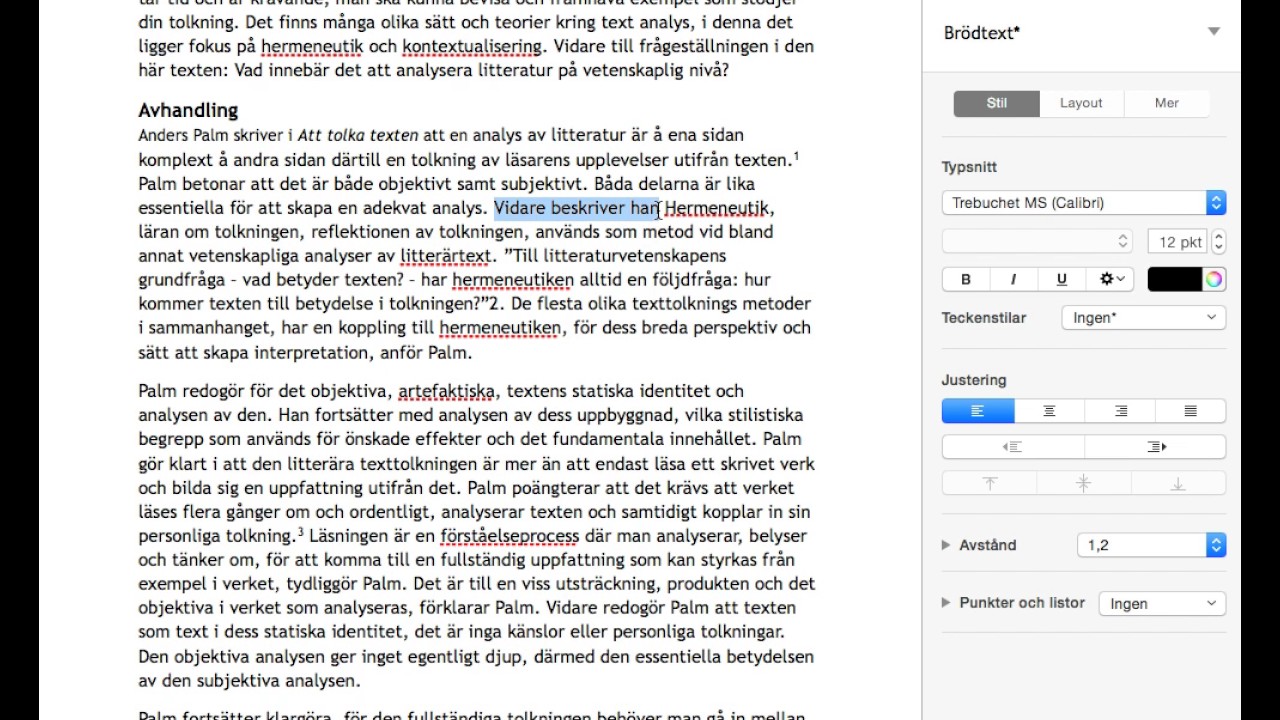Decrease the paragraph indent
Image resolution: width=1280 pixels, height=720 pixels.
1013,447
